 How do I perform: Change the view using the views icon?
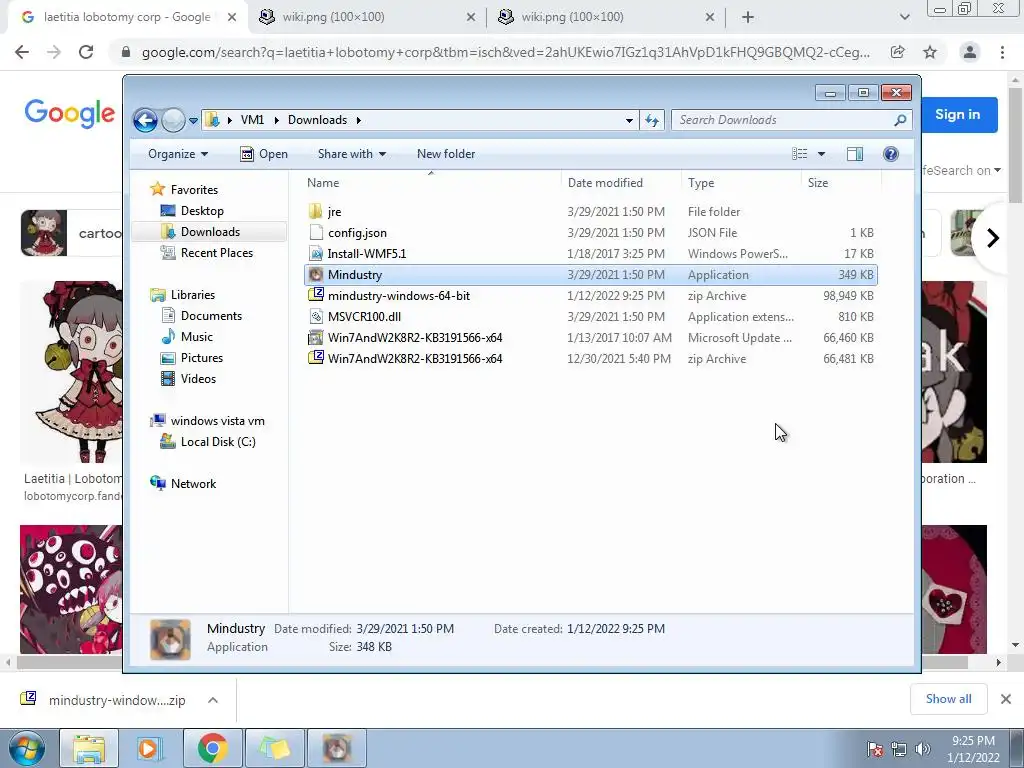[799, 154]
